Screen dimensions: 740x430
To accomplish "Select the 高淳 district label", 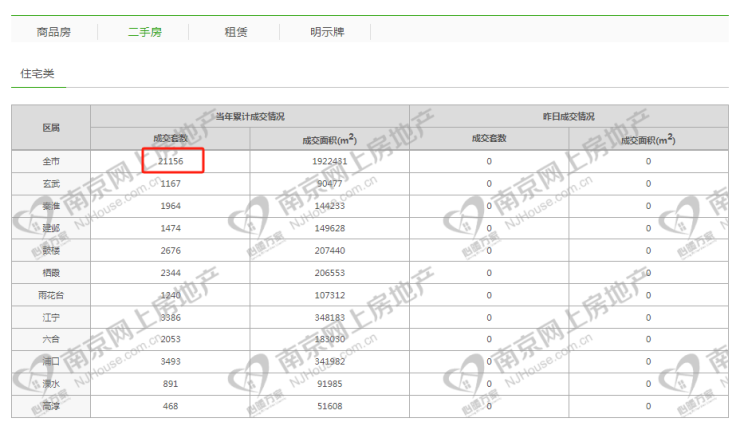I will [x=51, y=406].
